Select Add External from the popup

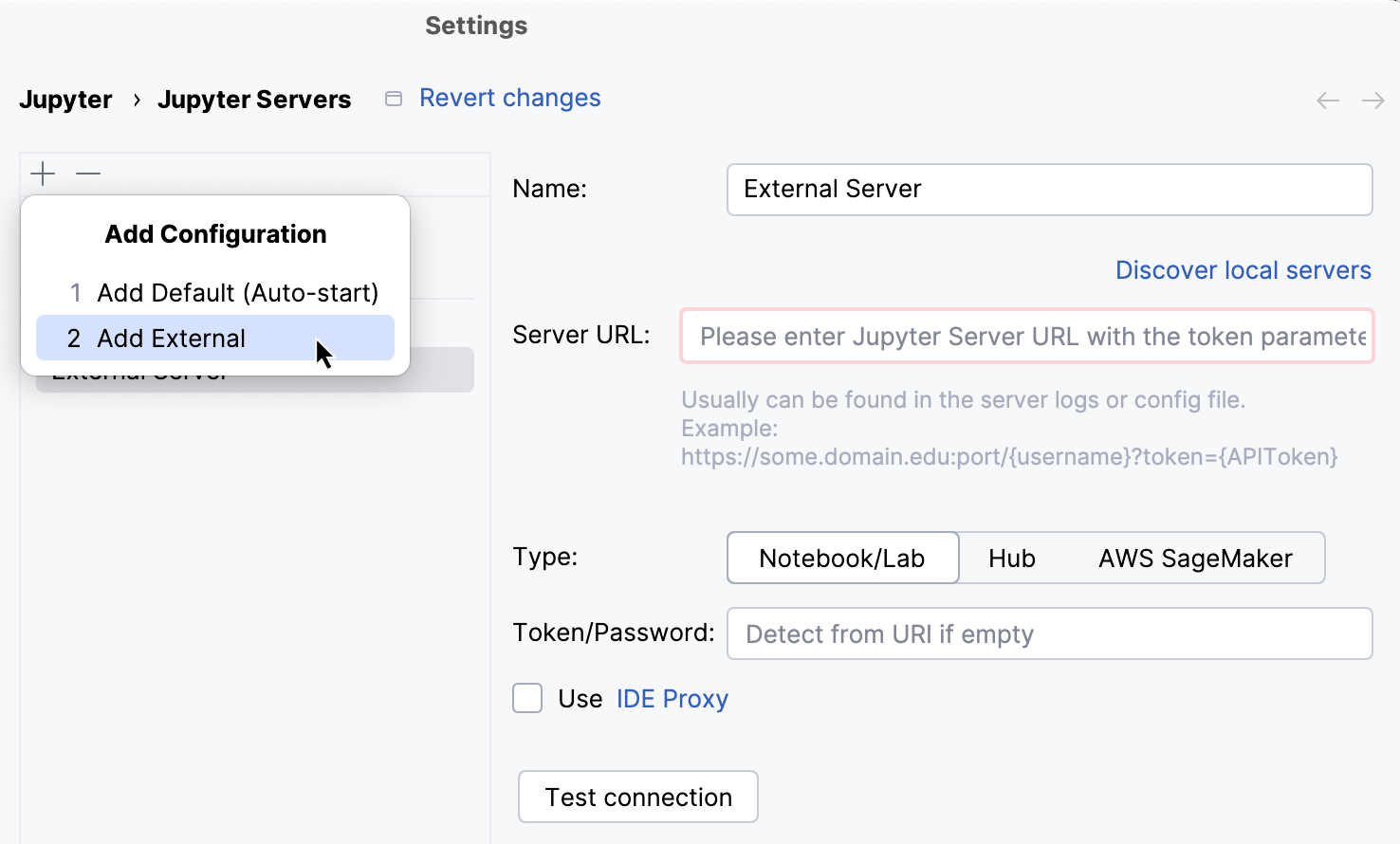(x=171, y=338)
